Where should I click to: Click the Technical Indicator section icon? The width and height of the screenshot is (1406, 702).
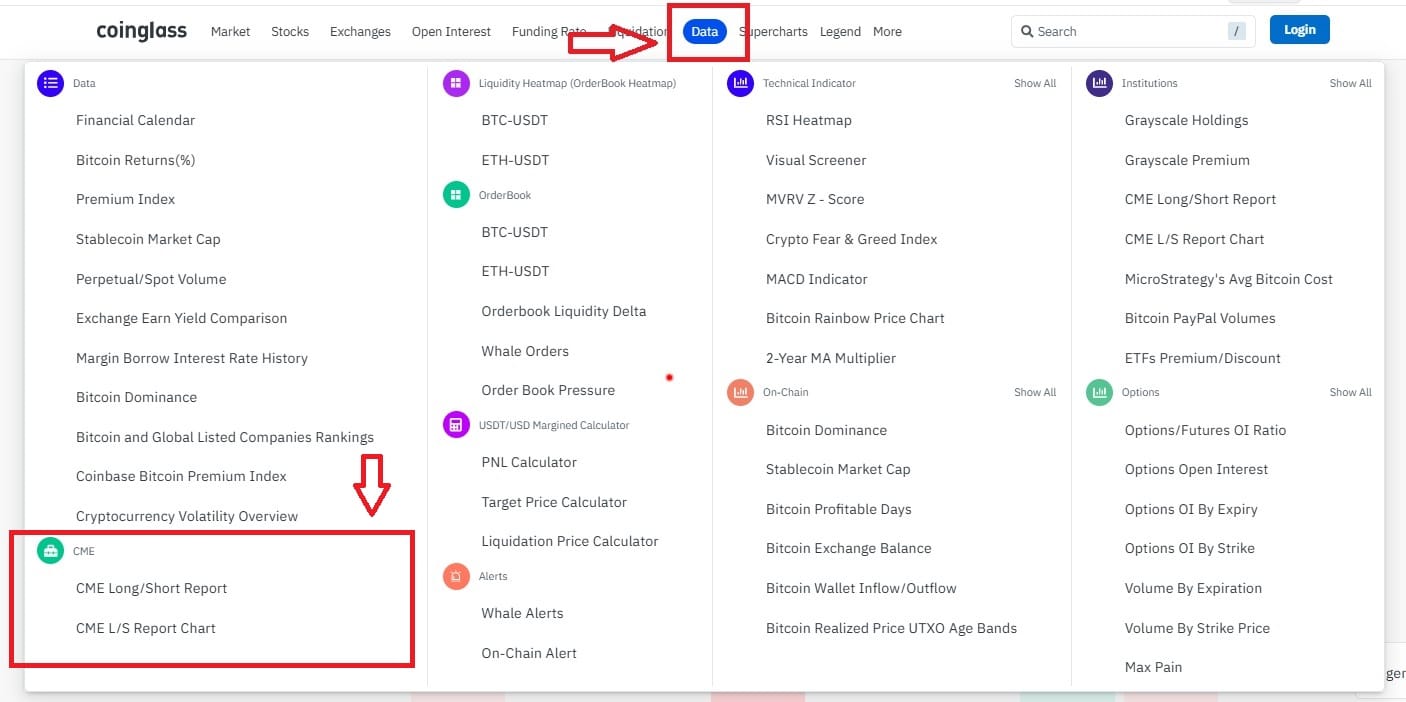point(740,83)
